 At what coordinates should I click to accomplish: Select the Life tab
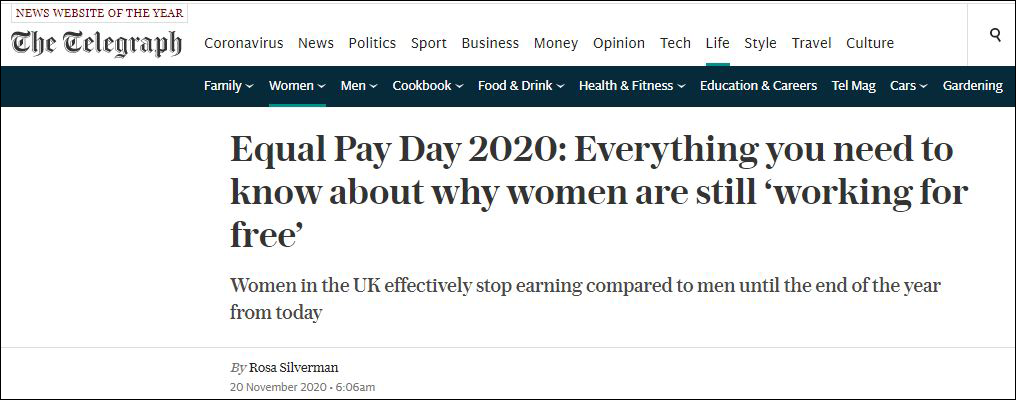pyautogui.click(x=717, y=43)
